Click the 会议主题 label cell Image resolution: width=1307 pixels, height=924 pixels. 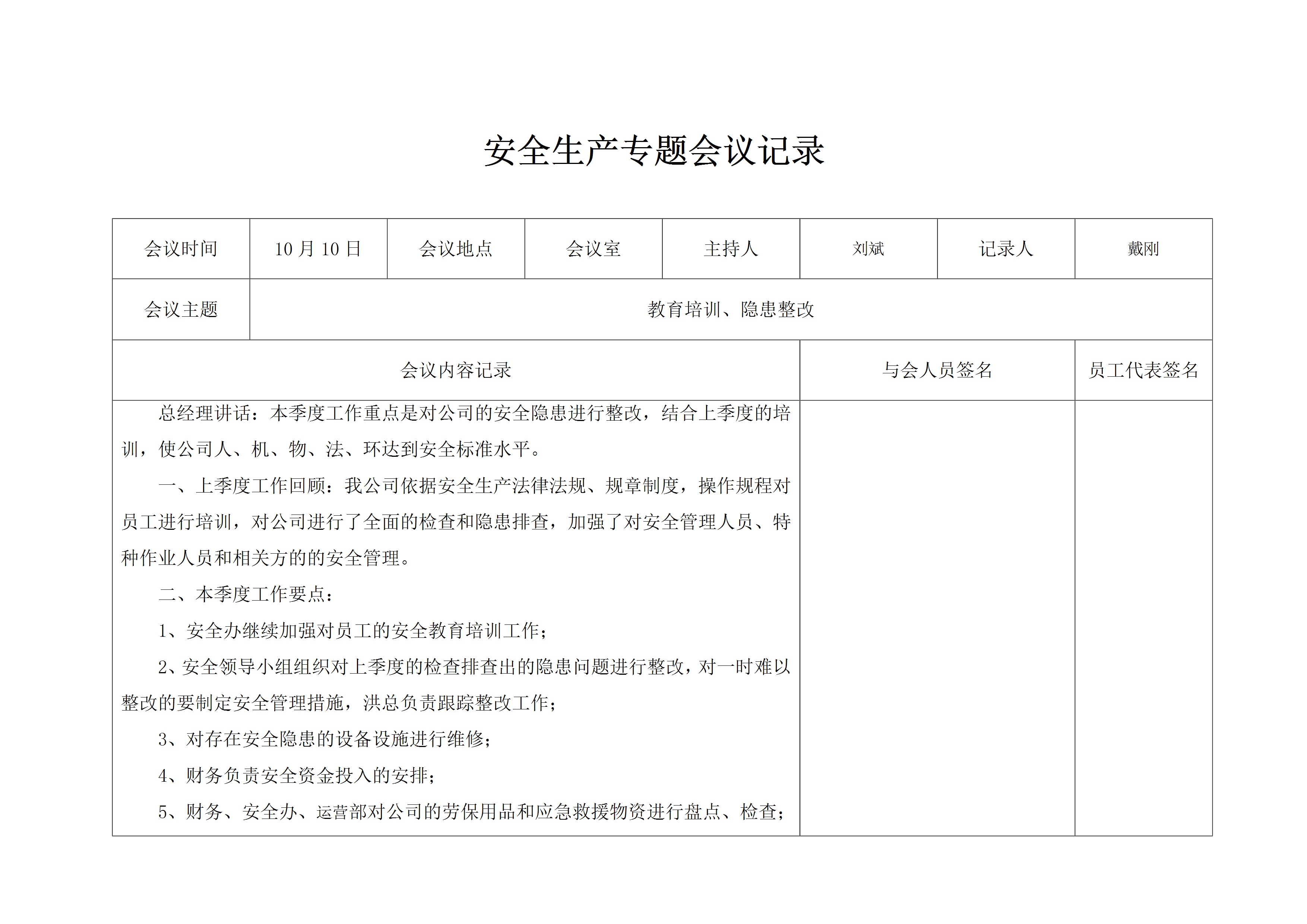click(x=180, y=310)
